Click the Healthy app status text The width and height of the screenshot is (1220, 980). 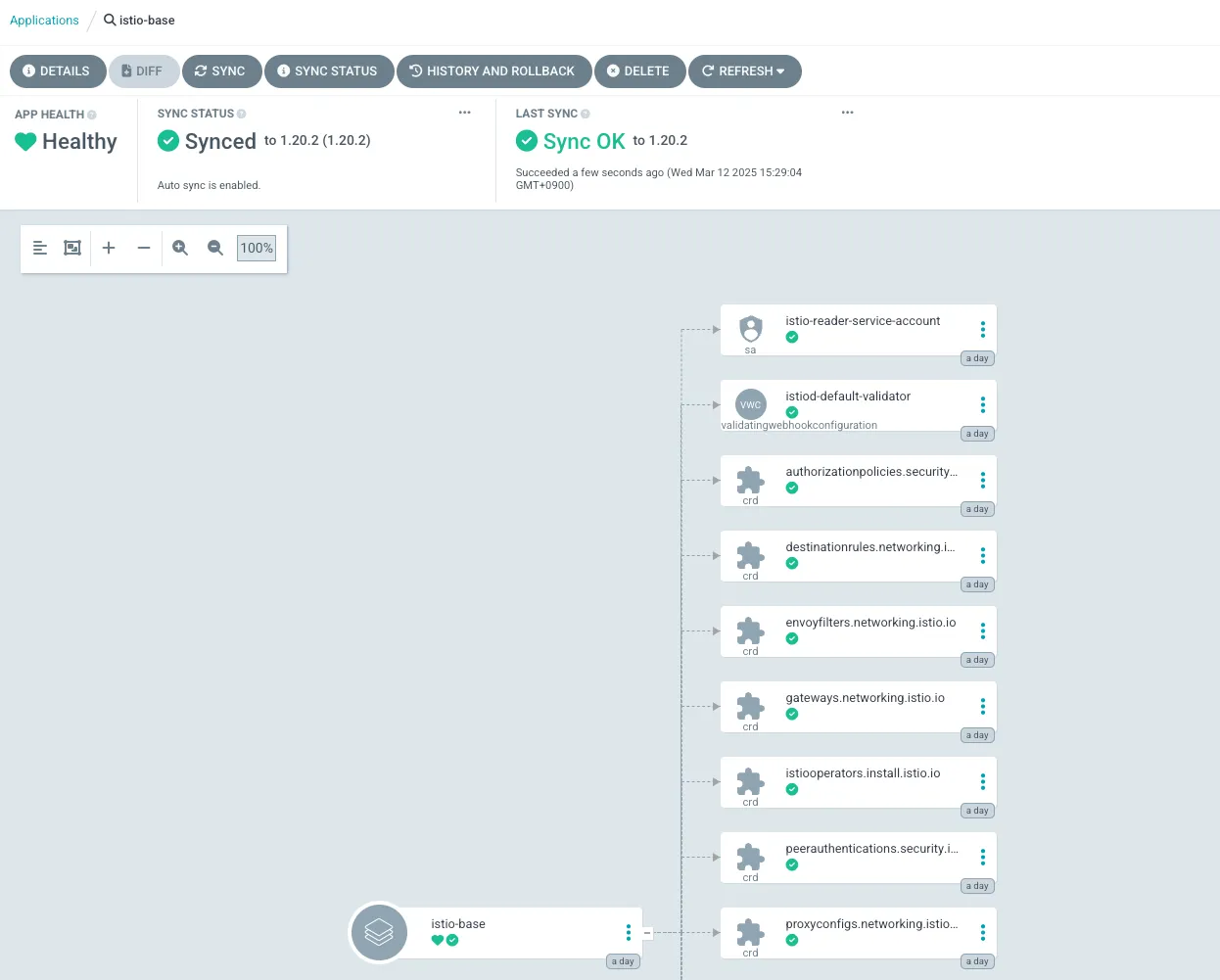[79, 142]
